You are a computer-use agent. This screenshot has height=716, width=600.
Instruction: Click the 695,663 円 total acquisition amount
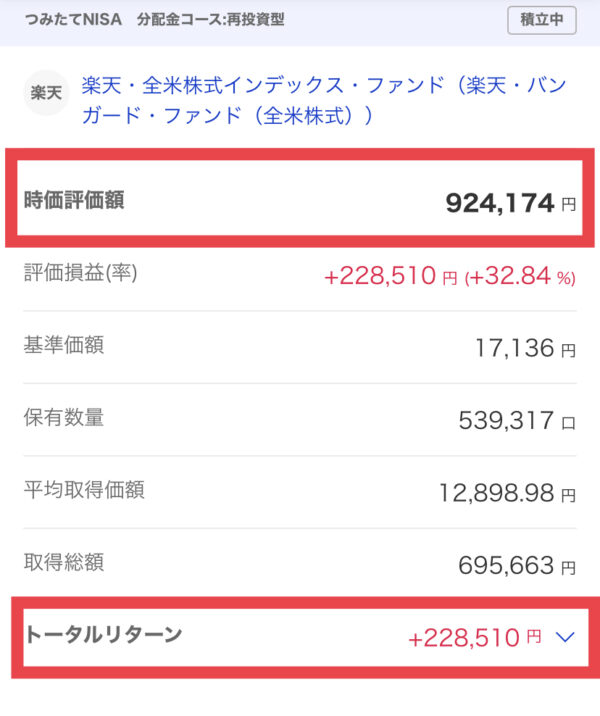click(517, 565)
